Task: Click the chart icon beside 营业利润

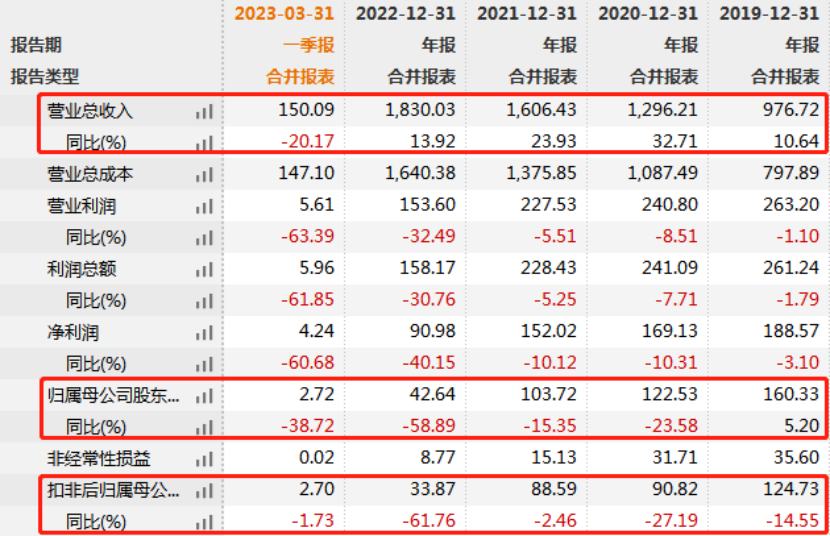Action: coord(204,206)
